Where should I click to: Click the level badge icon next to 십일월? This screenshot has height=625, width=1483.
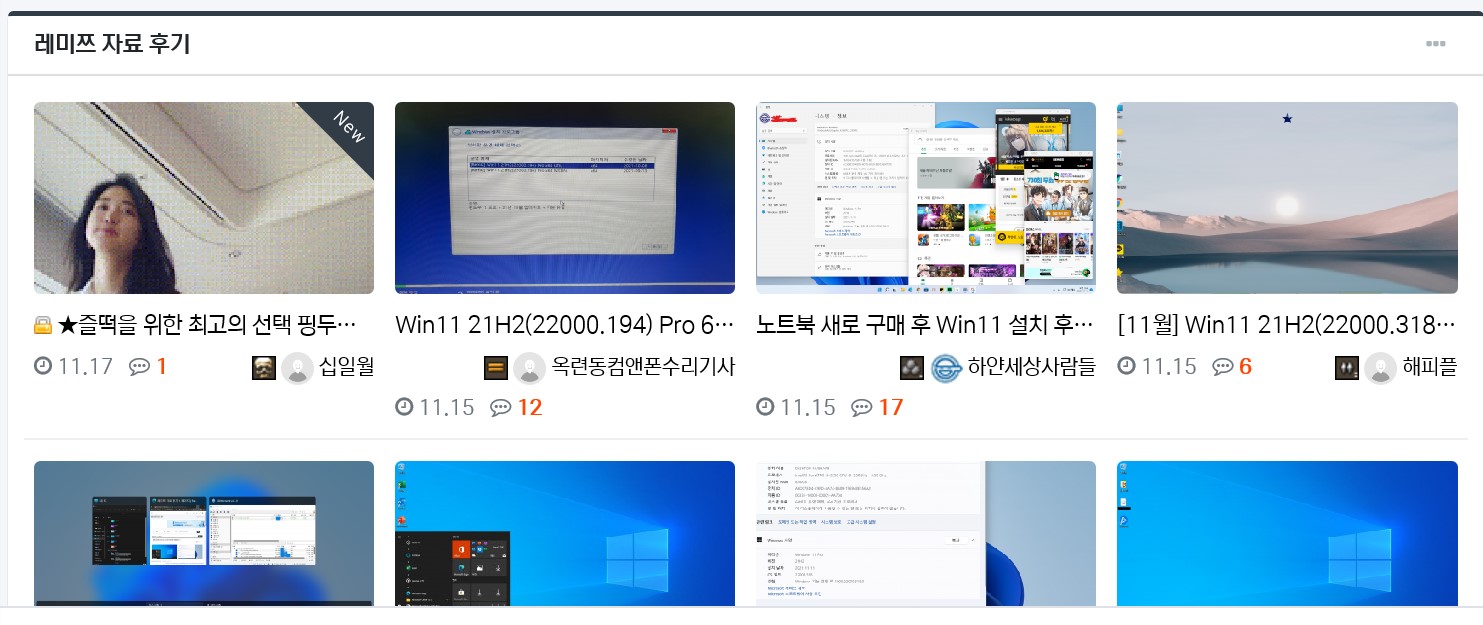[x=263, y=367]
